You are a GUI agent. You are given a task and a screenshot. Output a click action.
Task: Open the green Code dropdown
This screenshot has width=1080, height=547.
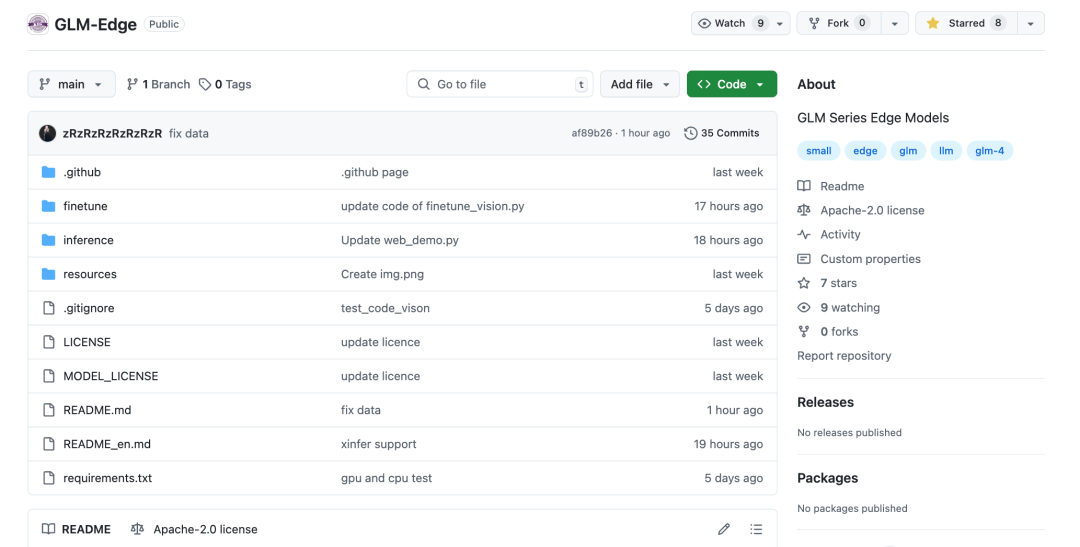(x=731, y=84)
